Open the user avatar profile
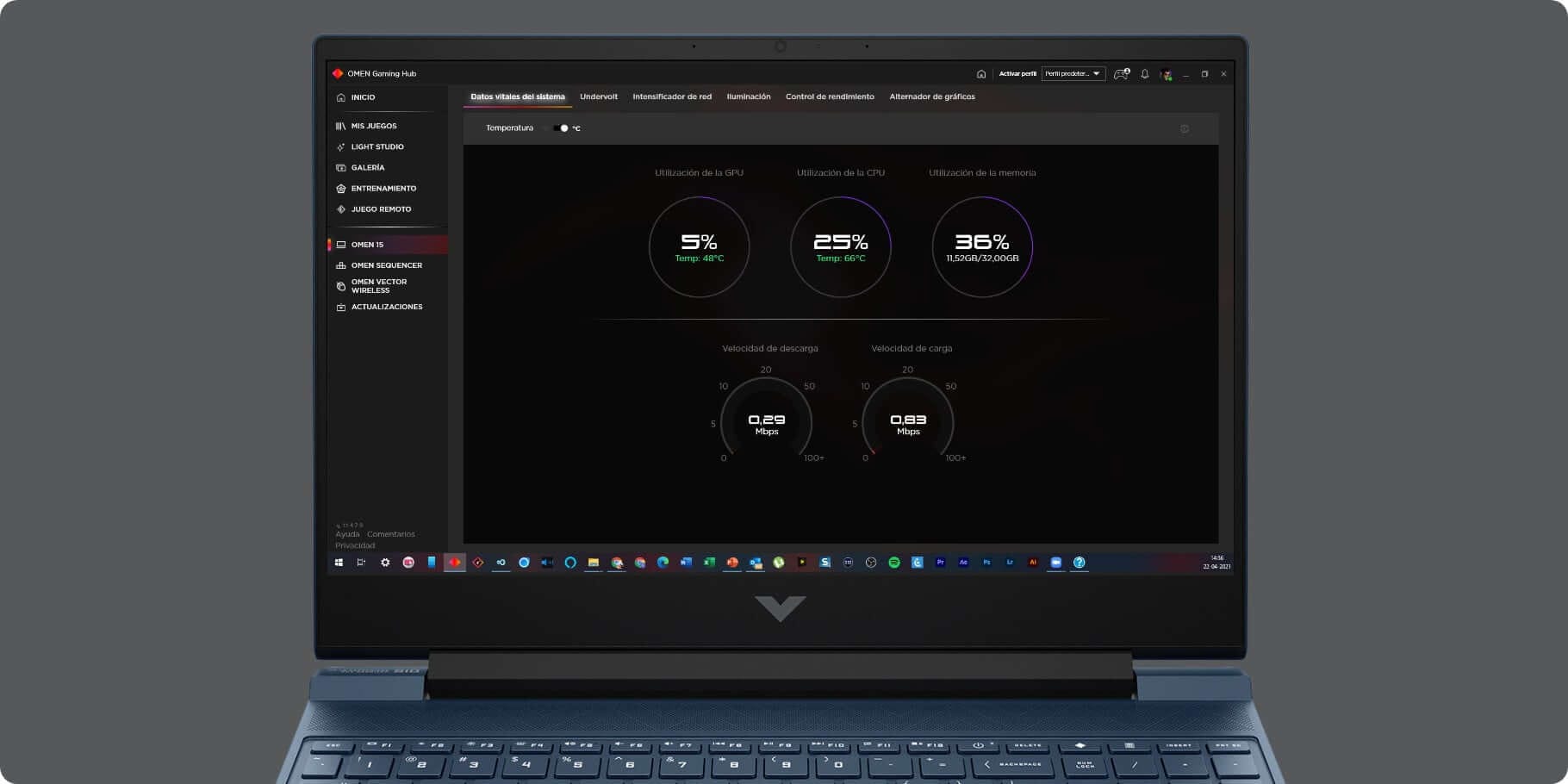 (x=1166, y=74)
